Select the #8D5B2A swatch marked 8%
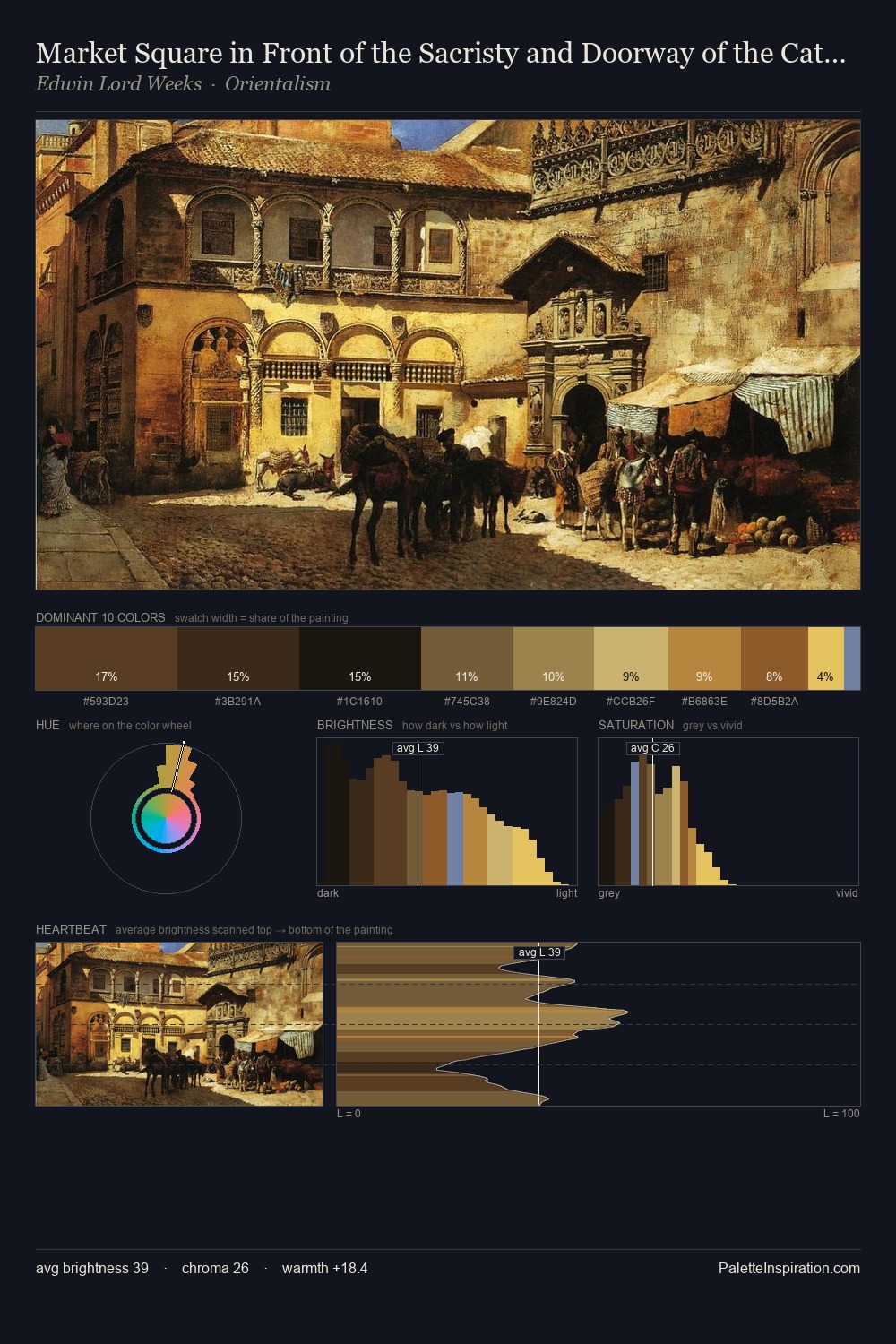The width and height of the screenshot is (896, 1344). (x=774, y=659)
